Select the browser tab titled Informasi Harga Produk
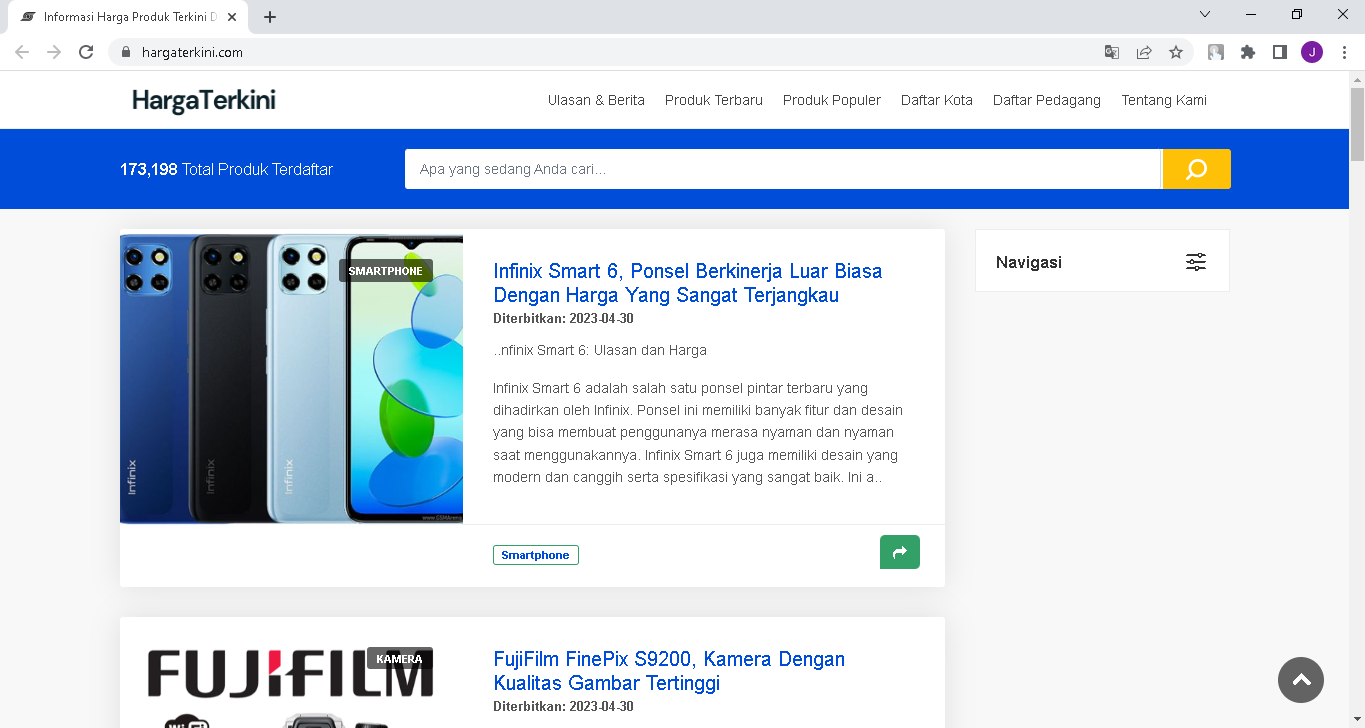This screenshot has height=728, width=1365. (x=128, y=17)
